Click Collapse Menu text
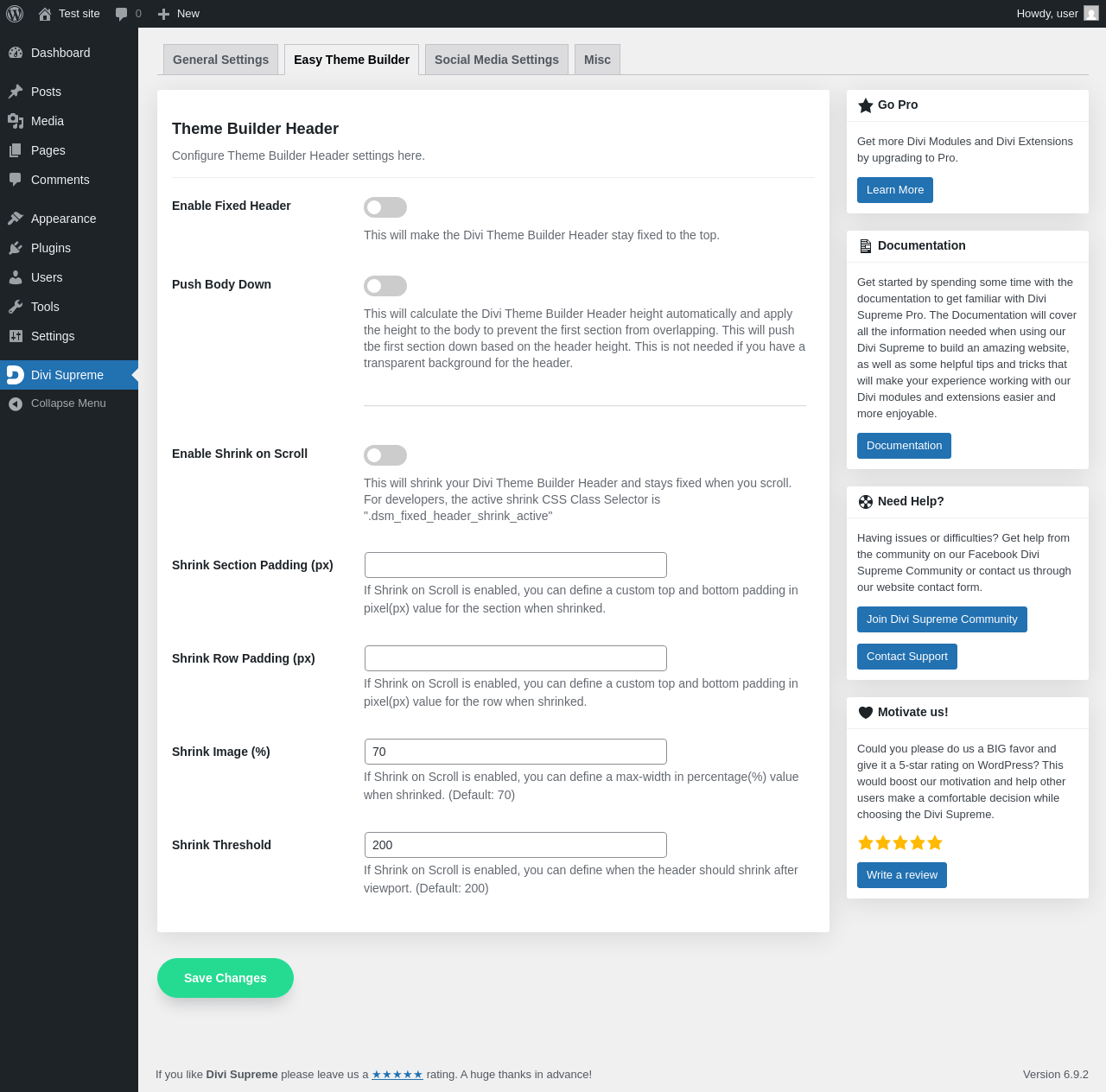This screenshot has width=1106, height=1092. coord(68,403)
